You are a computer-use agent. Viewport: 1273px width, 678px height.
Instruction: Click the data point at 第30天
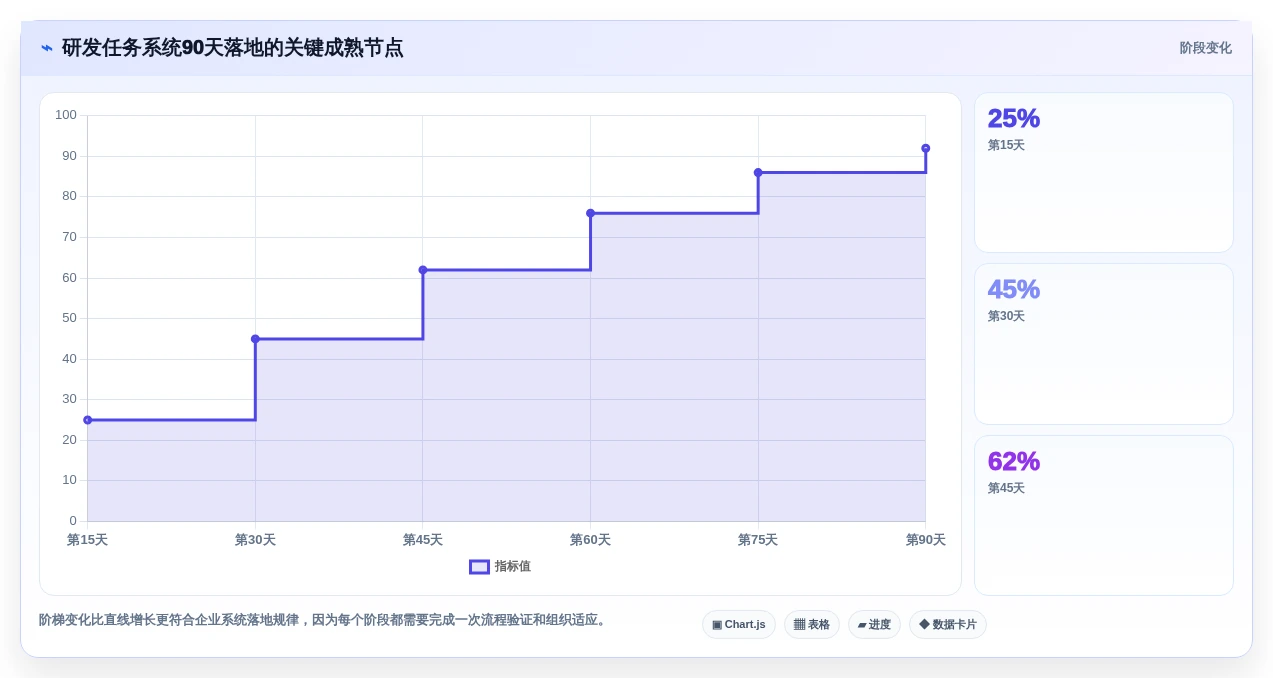[x=255, y=339]
